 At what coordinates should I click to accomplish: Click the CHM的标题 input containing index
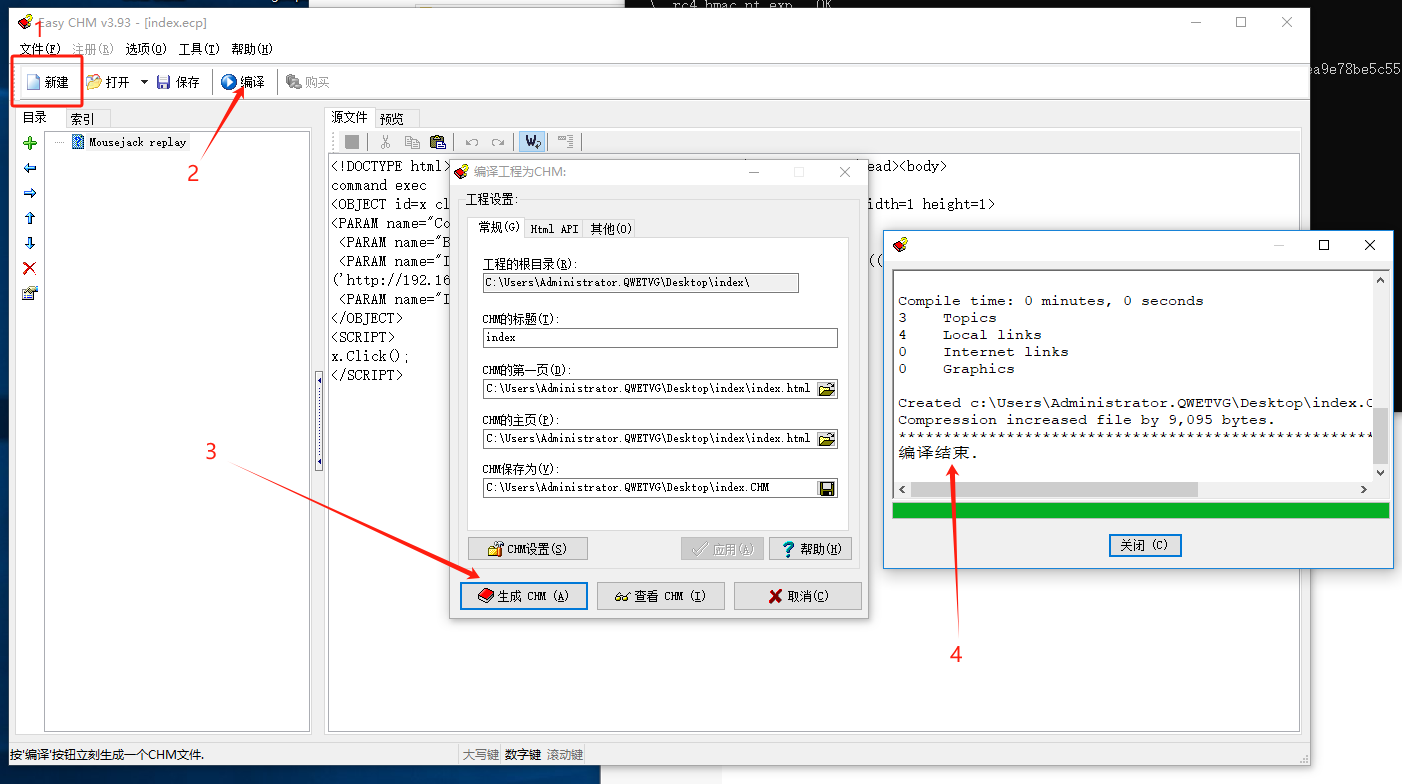tap(660, 338)
